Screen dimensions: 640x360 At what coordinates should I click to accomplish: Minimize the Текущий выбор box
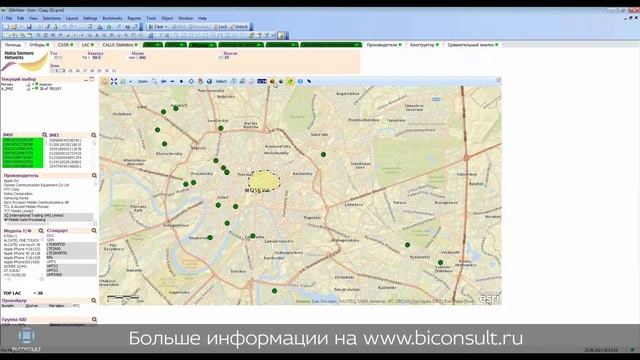[86, 79]
